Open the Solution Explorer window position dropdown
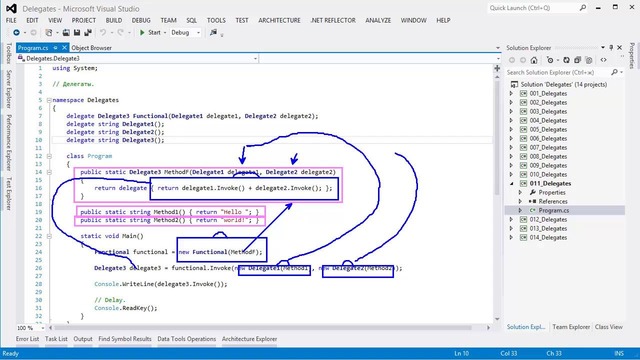The height and width of the screenshot is (360, 640). point(602,48)
